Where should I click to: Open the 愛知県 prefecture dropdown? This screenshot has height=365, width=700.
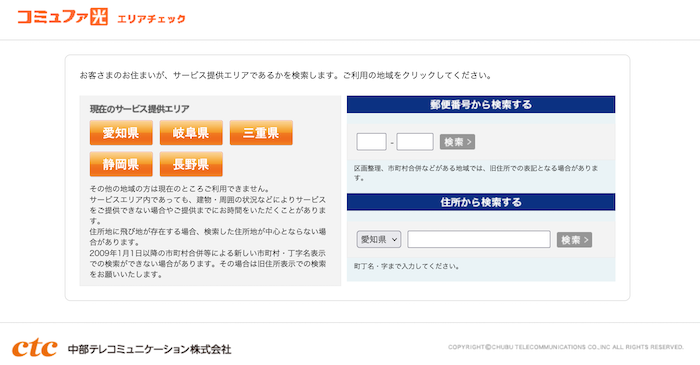click(x=379, y=240)
